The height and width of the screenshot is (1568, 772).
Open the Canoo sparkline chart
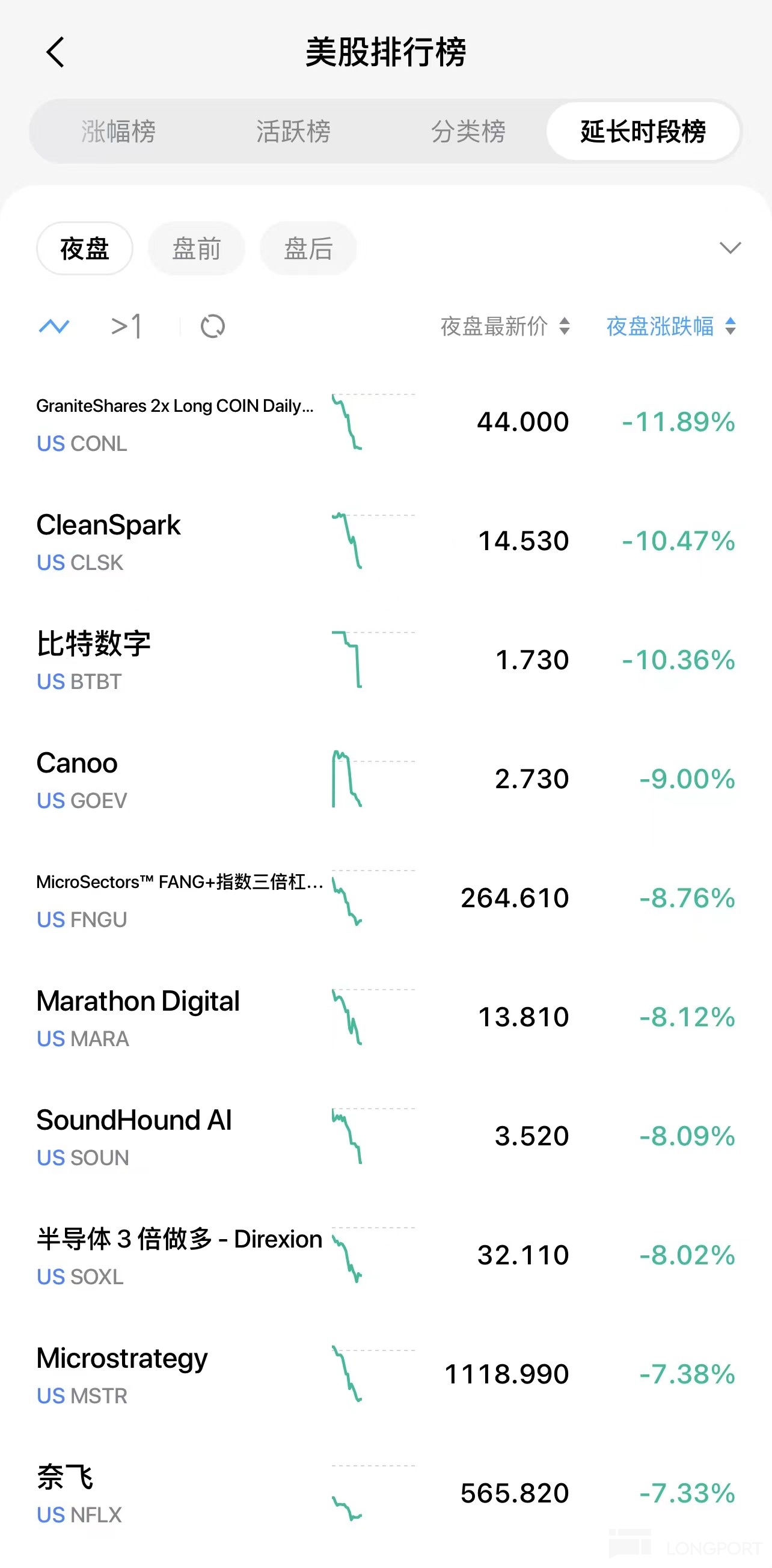click(x=373, y=779)
